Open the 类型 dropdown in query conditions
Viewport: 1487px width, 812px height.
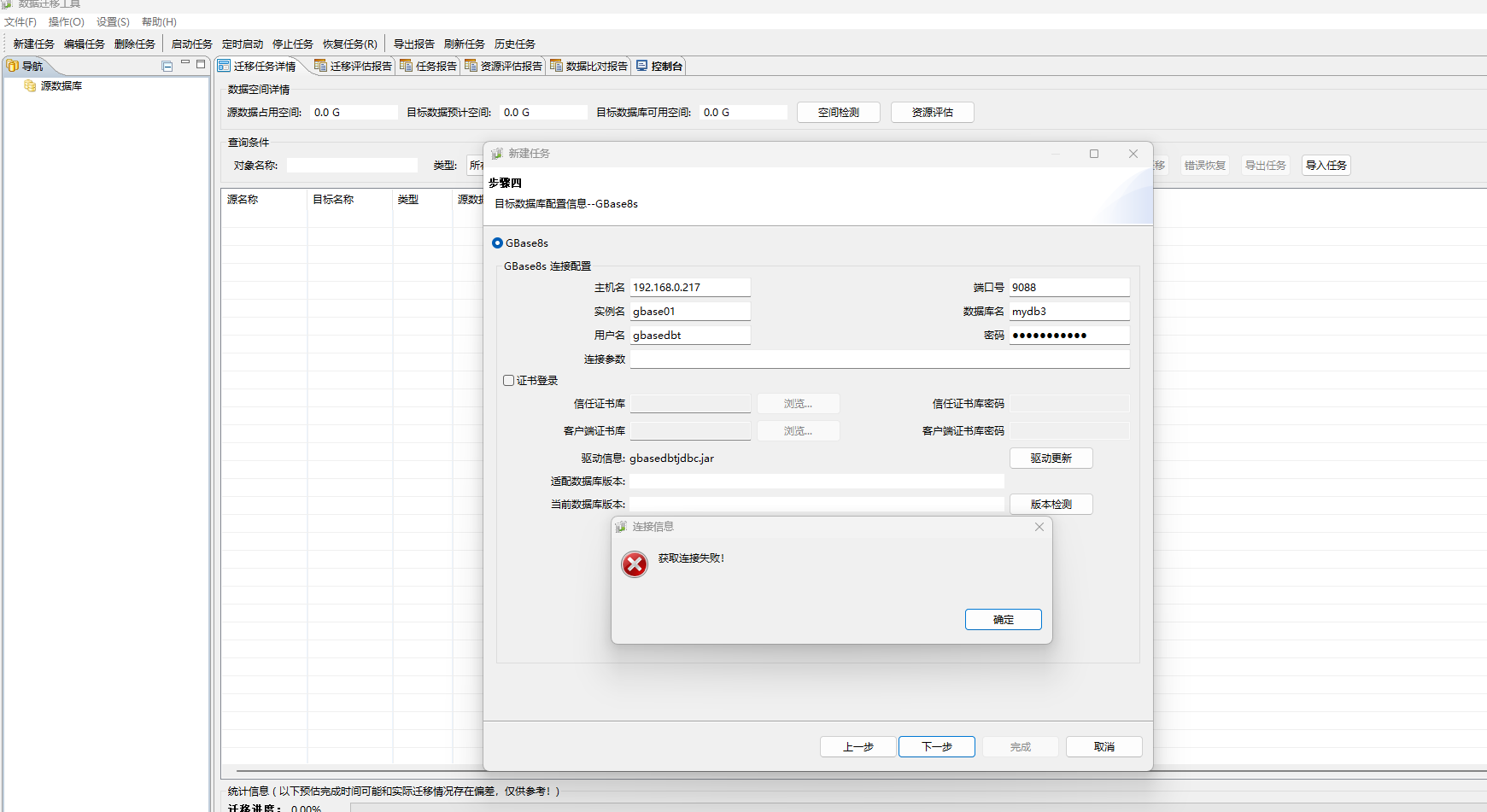click(475, 166)
